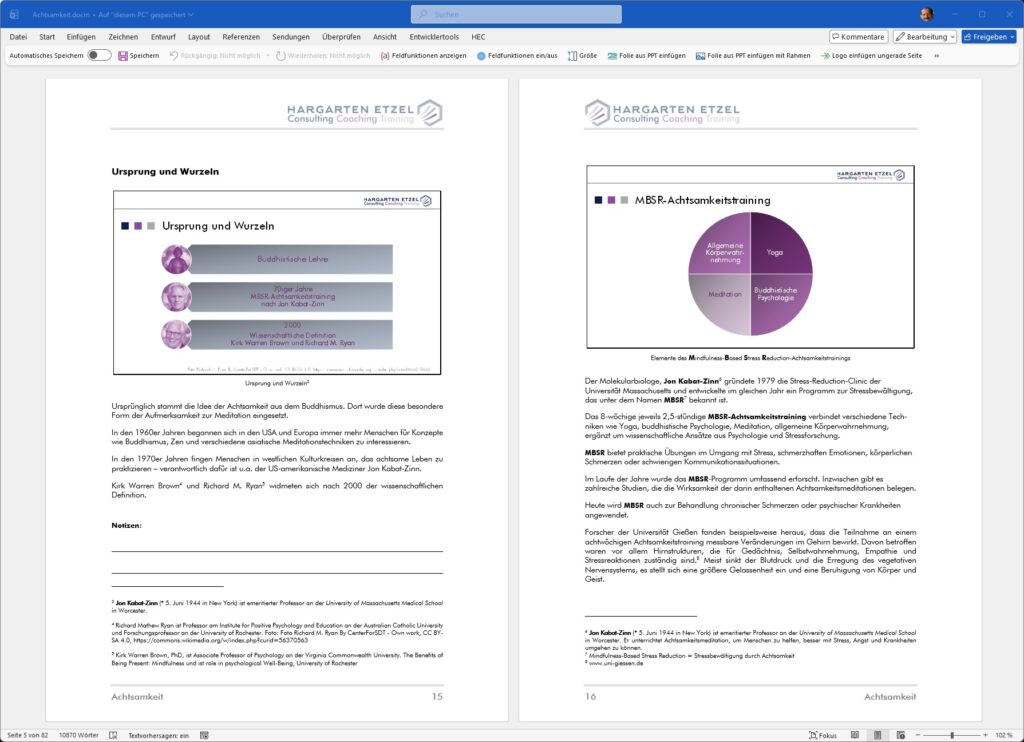Image resolution: width=1024 pixels, height=742 pixels.
Task: Click the Kommentare button
Action: coord(858,37)
